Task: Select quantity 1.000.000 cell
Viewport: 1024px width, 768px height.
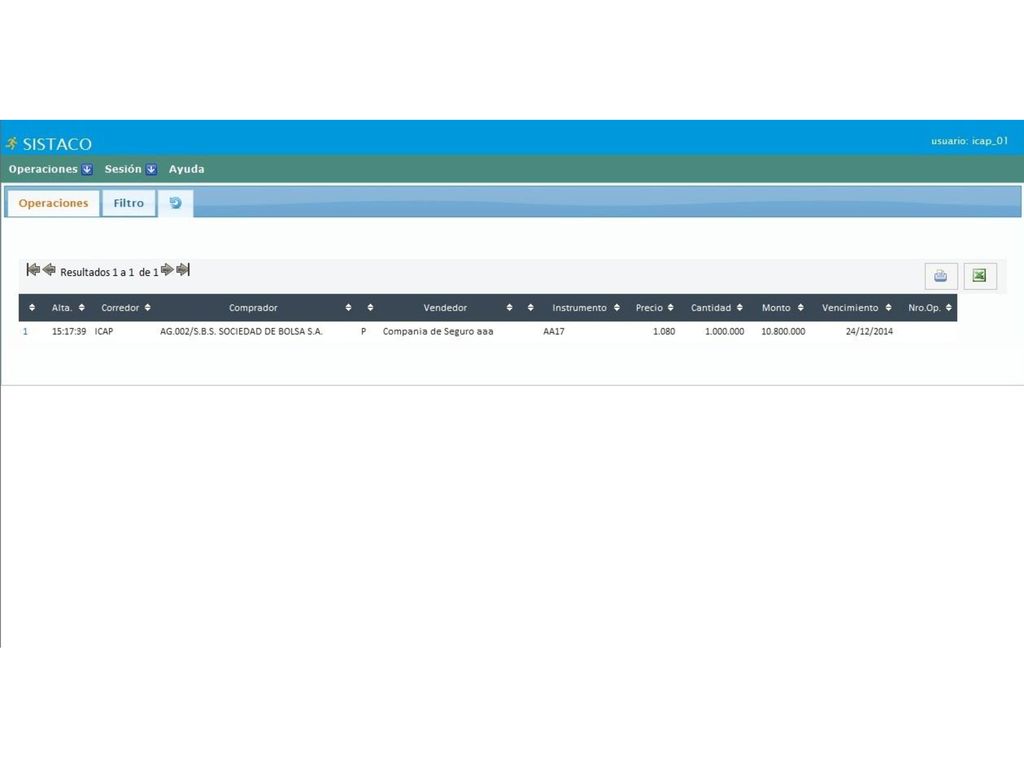Action: tap(724, 331)
